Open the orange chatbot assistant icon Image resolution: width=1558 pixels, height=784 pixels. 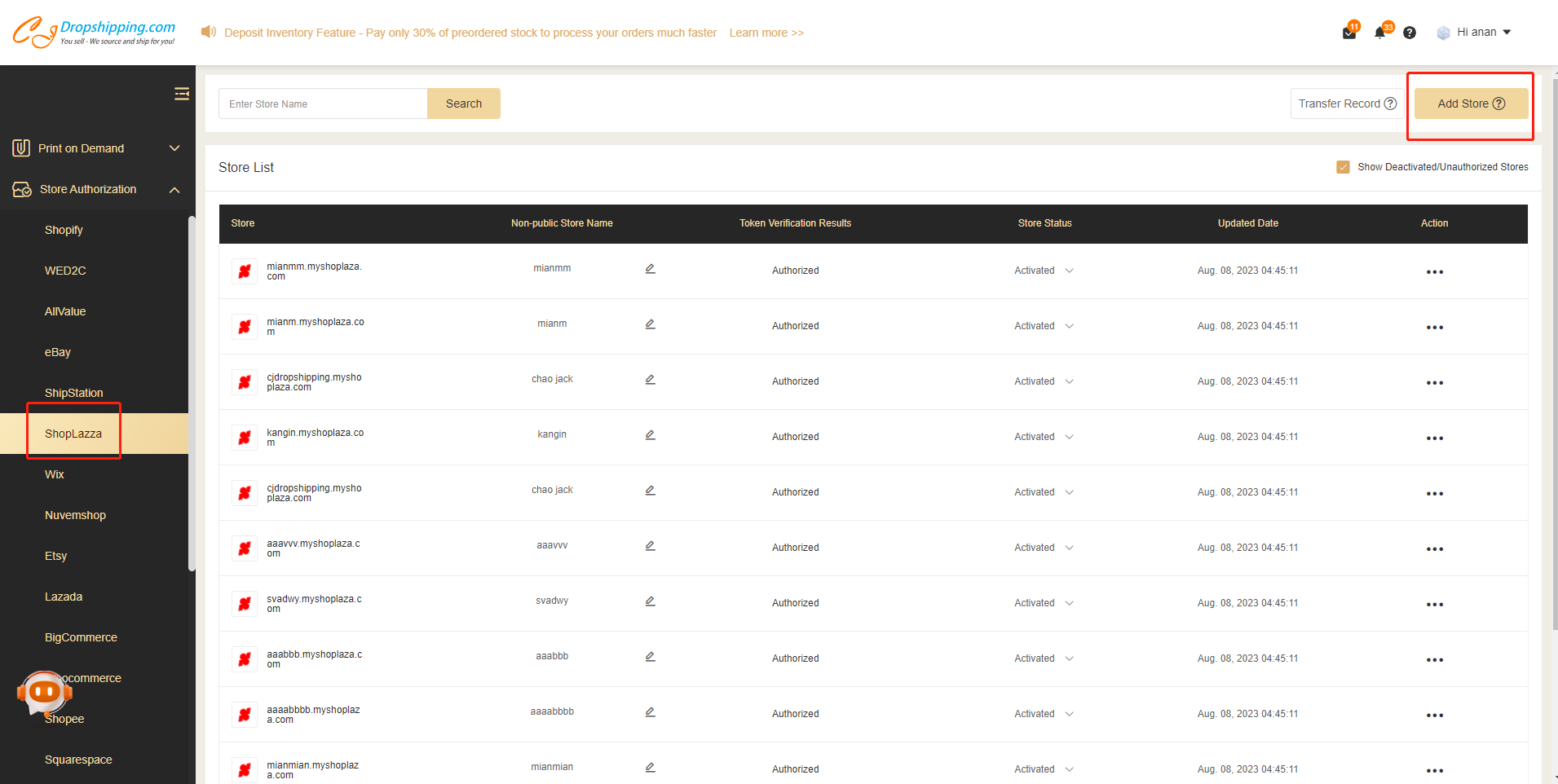click(x=44, y=693)
